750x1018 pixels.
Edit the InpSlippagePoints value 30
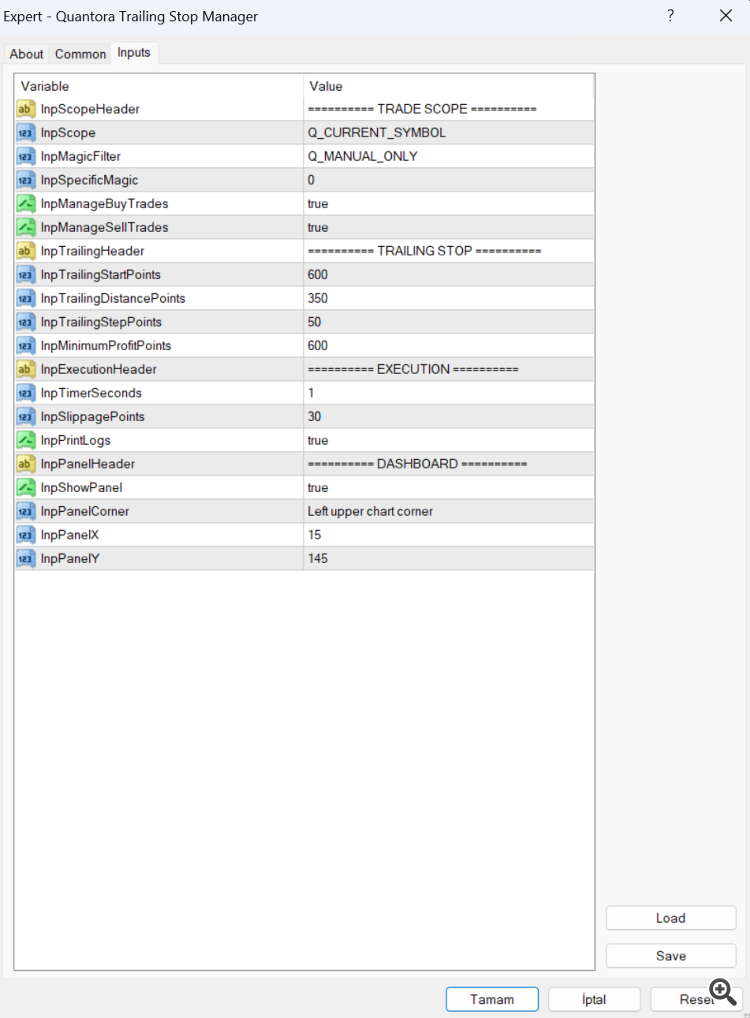click(449, 417)
